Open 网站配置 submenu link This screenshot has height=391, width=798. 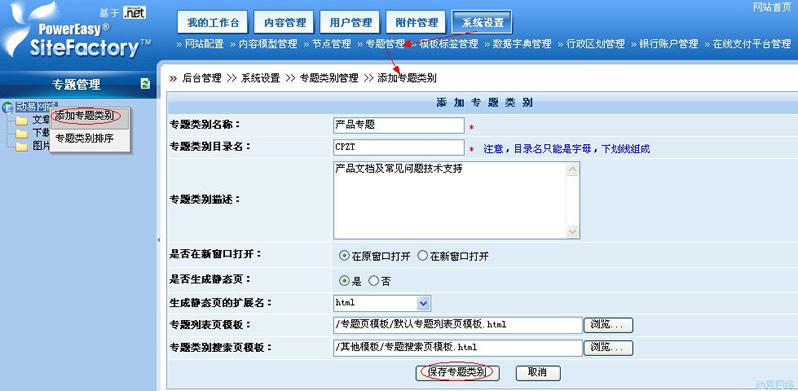[204, 44]
